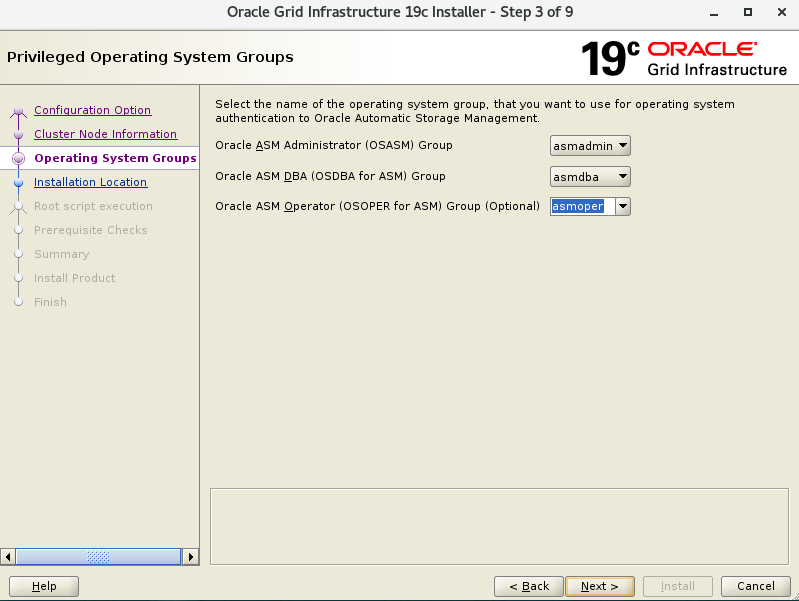Go to Configuration Option step
Viewport: 799px width, 601px height.
[92, 110]
